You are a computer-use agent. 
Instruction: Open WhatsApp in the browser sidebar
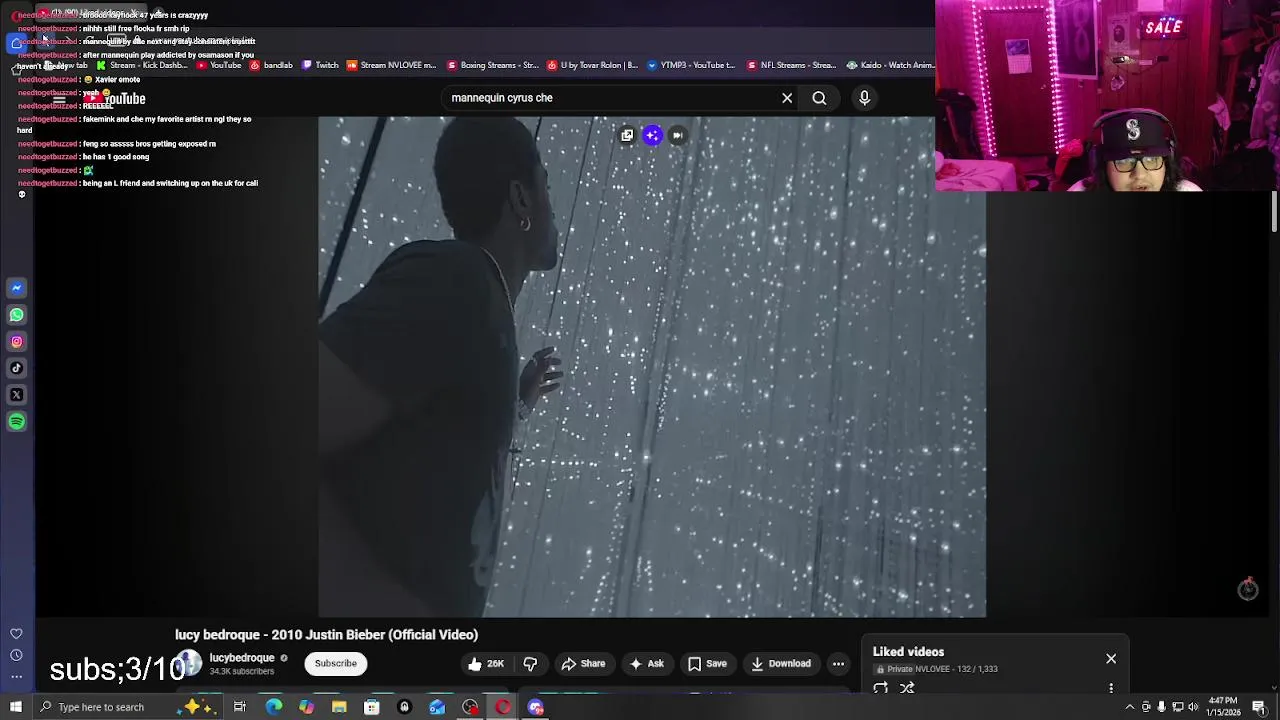tap(16, 315)
